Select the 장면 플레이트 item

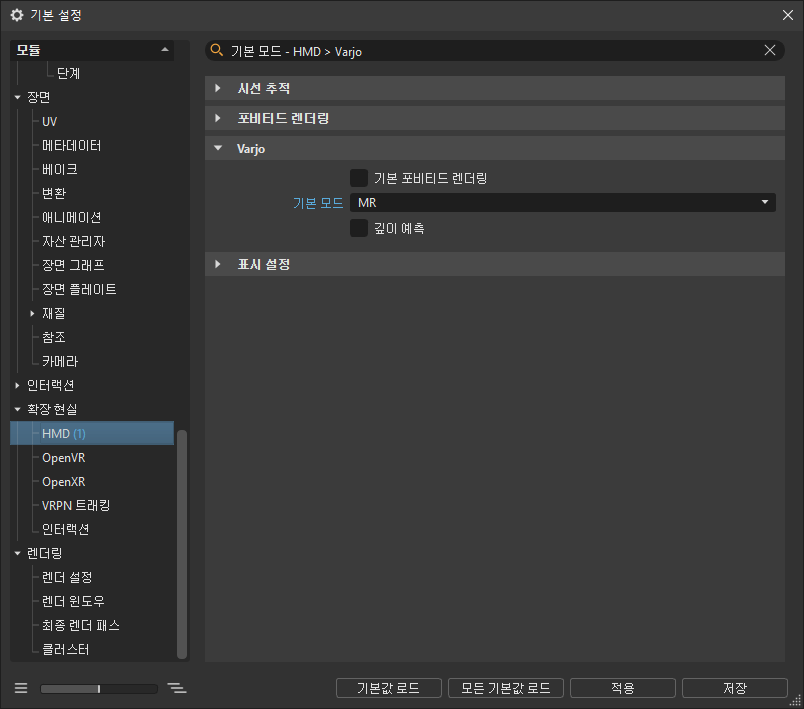[x=79, y=289]
